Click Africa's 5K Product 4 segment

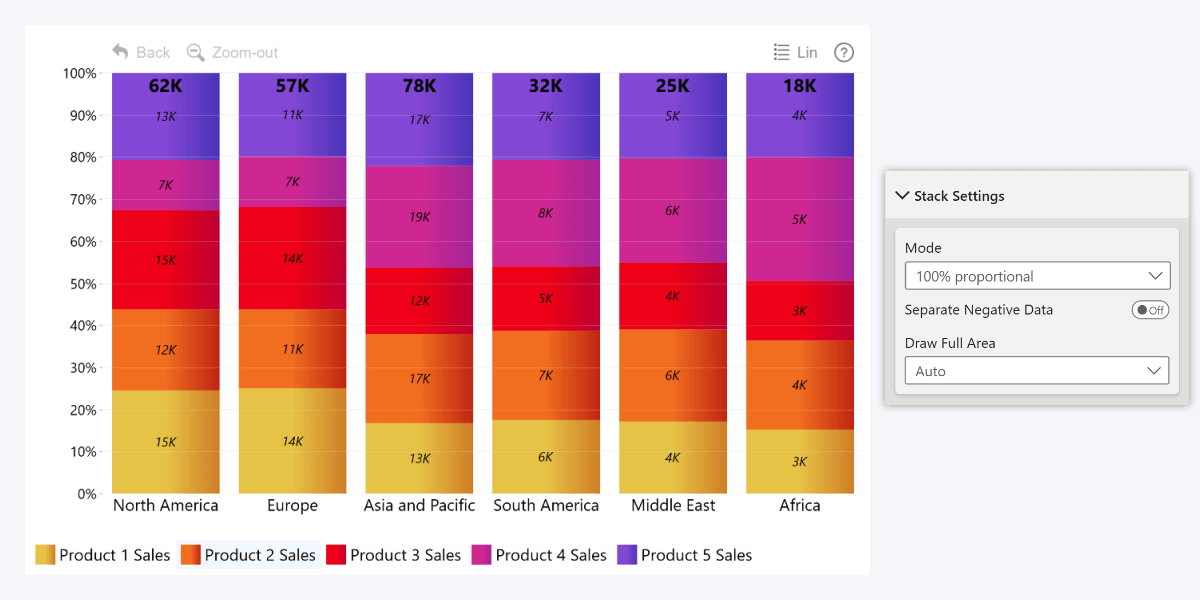pos(800,219)
